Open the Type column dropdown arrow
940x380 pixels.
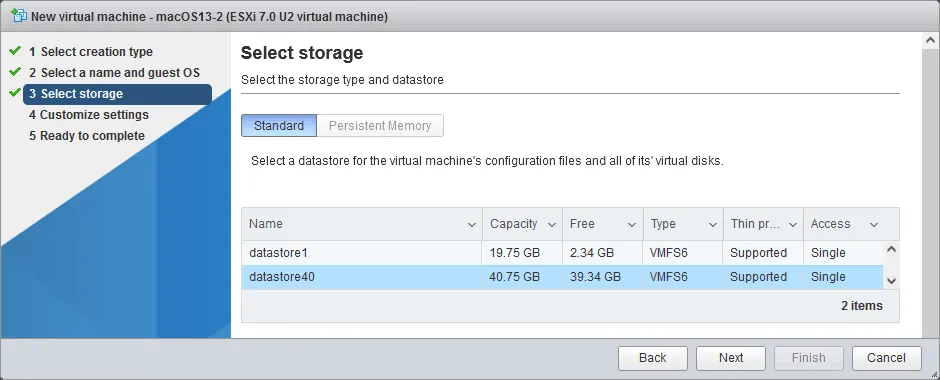click(x=713, y=225)
